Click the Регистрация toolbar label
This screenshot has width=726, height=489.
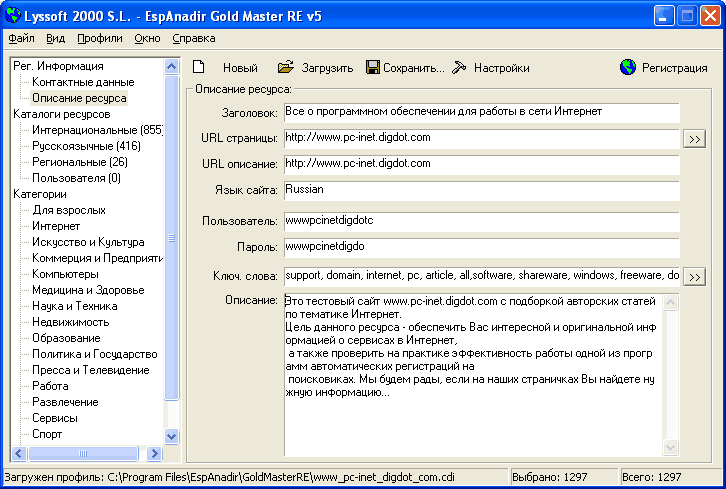(x=674, y=68)
